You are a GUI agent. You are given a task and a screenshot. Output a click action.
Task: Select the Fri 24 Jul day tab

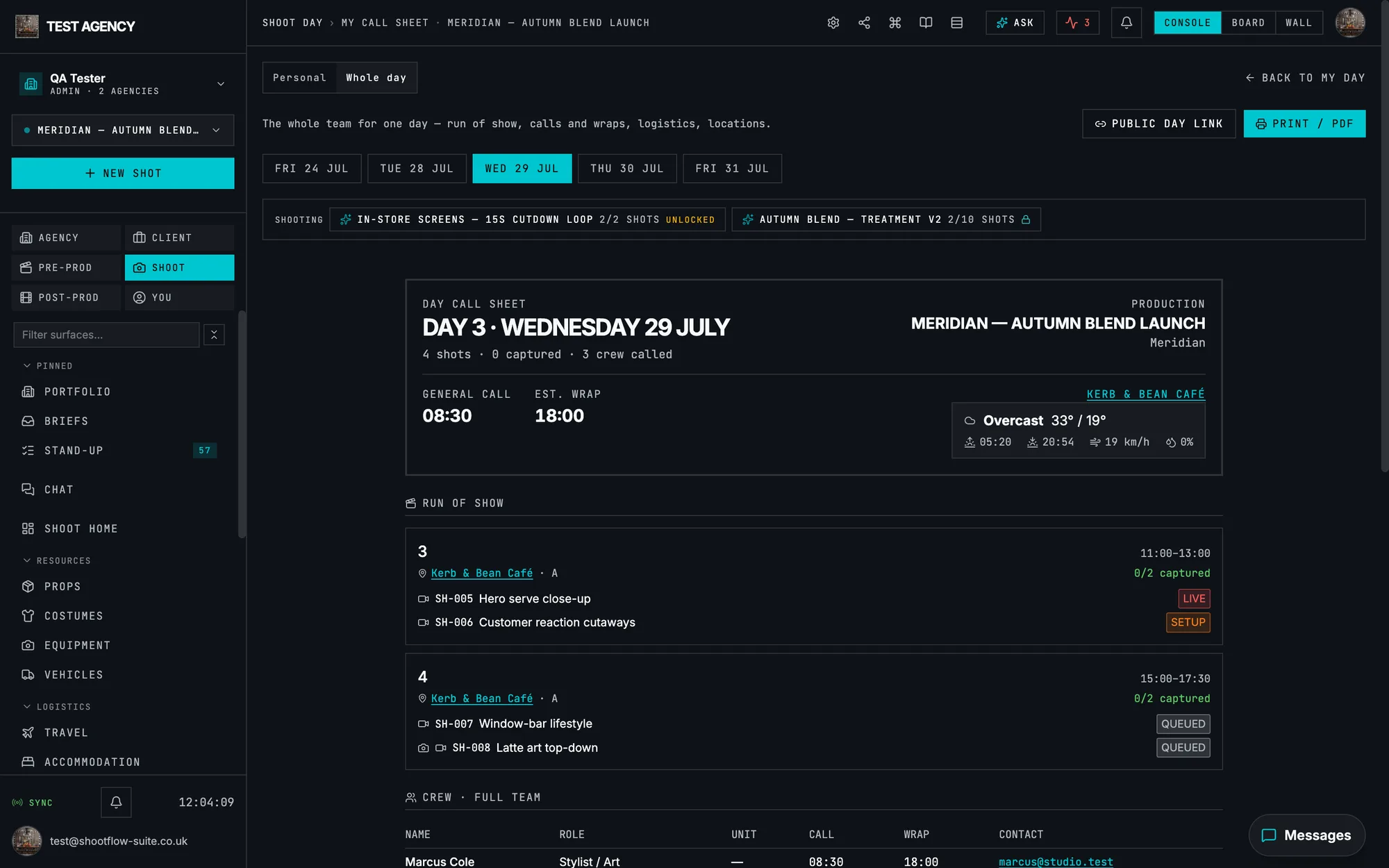coord(312,169)
